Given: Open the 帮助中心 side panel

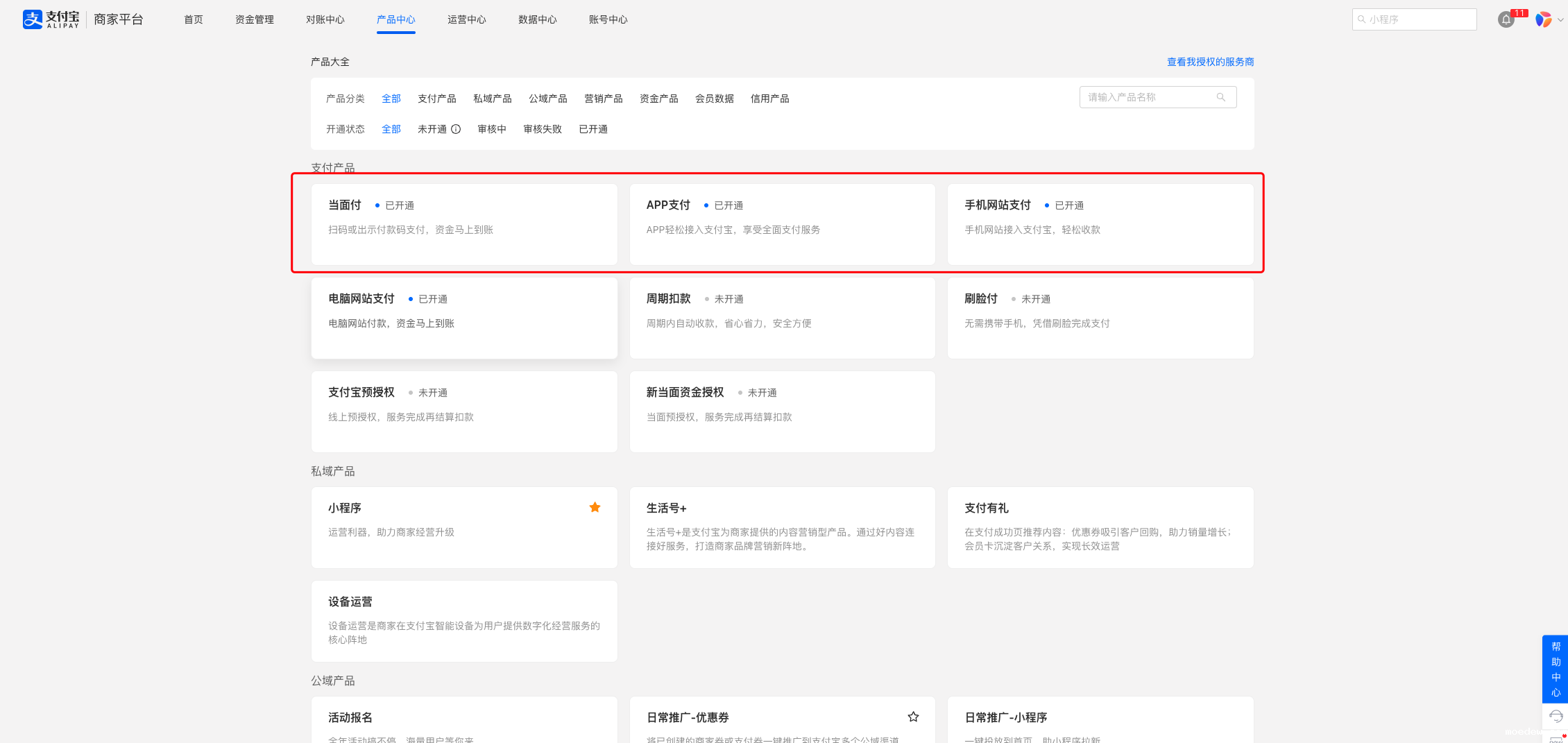Looking at the screenshot, I should tap(1556, 669).
